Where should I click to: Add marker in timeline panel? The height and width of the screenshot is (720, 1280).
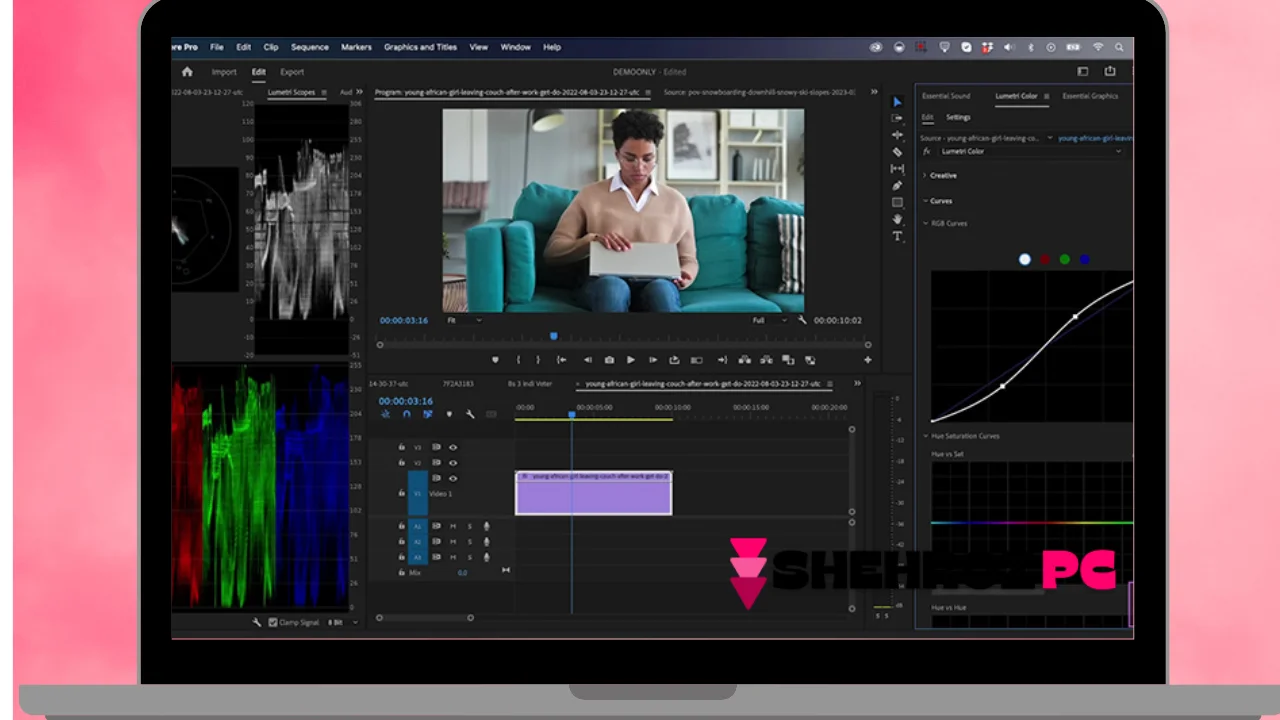point(449,414)
